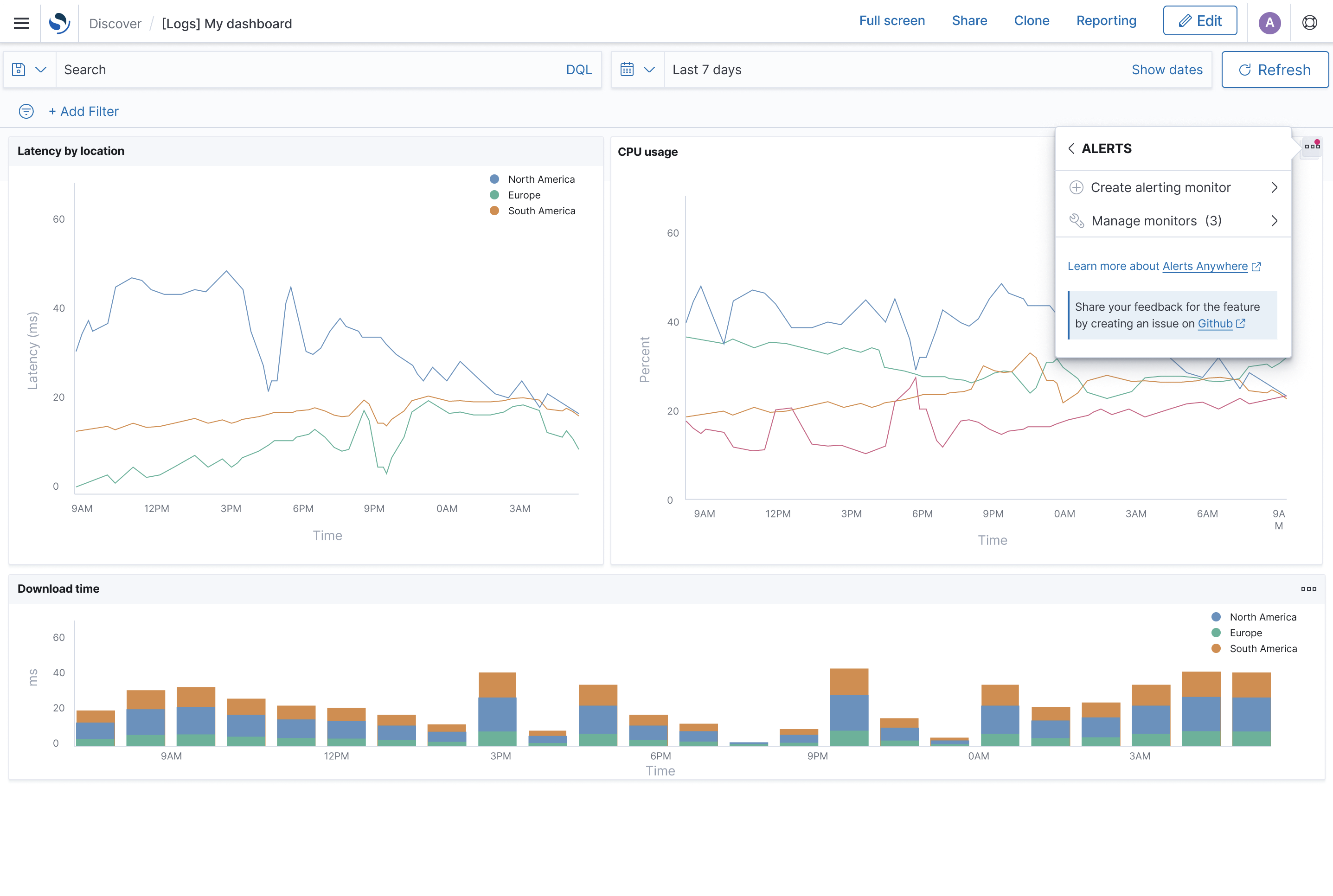
Task: Click Show dates link
Action: 1167,70
